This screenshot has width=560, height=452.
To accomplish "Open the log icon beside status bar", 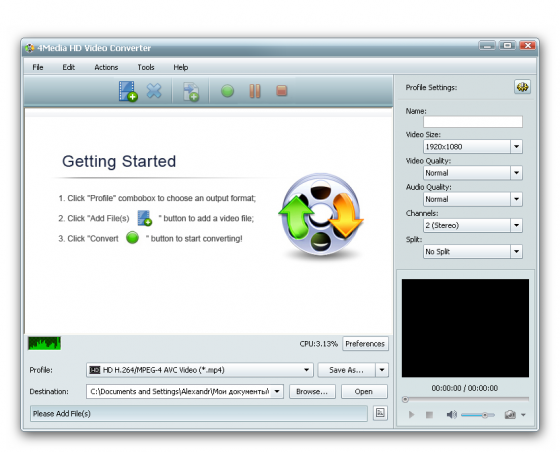I will pos(380,413).
